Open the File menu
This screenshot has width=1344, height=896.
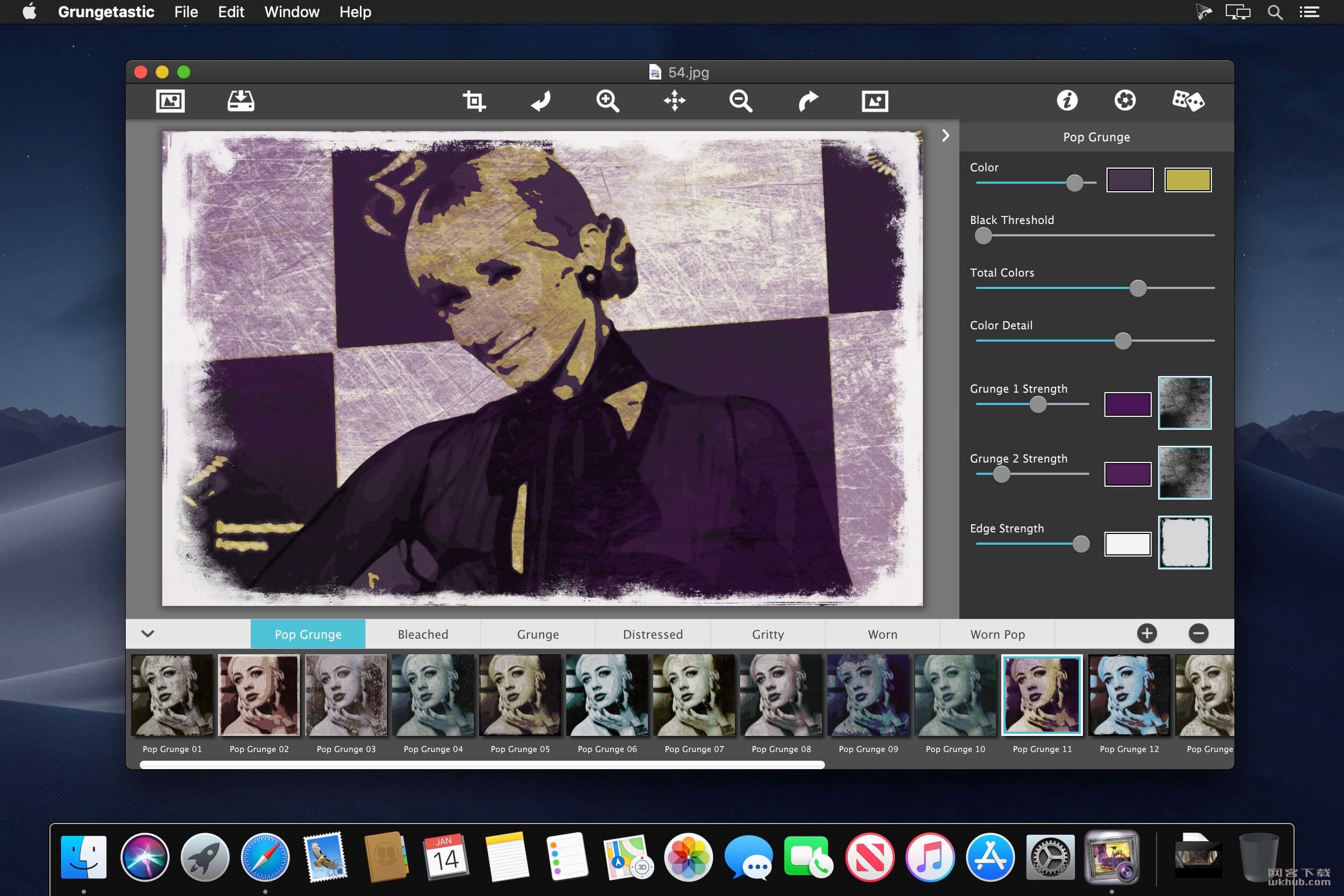click(x=186, y=11)
